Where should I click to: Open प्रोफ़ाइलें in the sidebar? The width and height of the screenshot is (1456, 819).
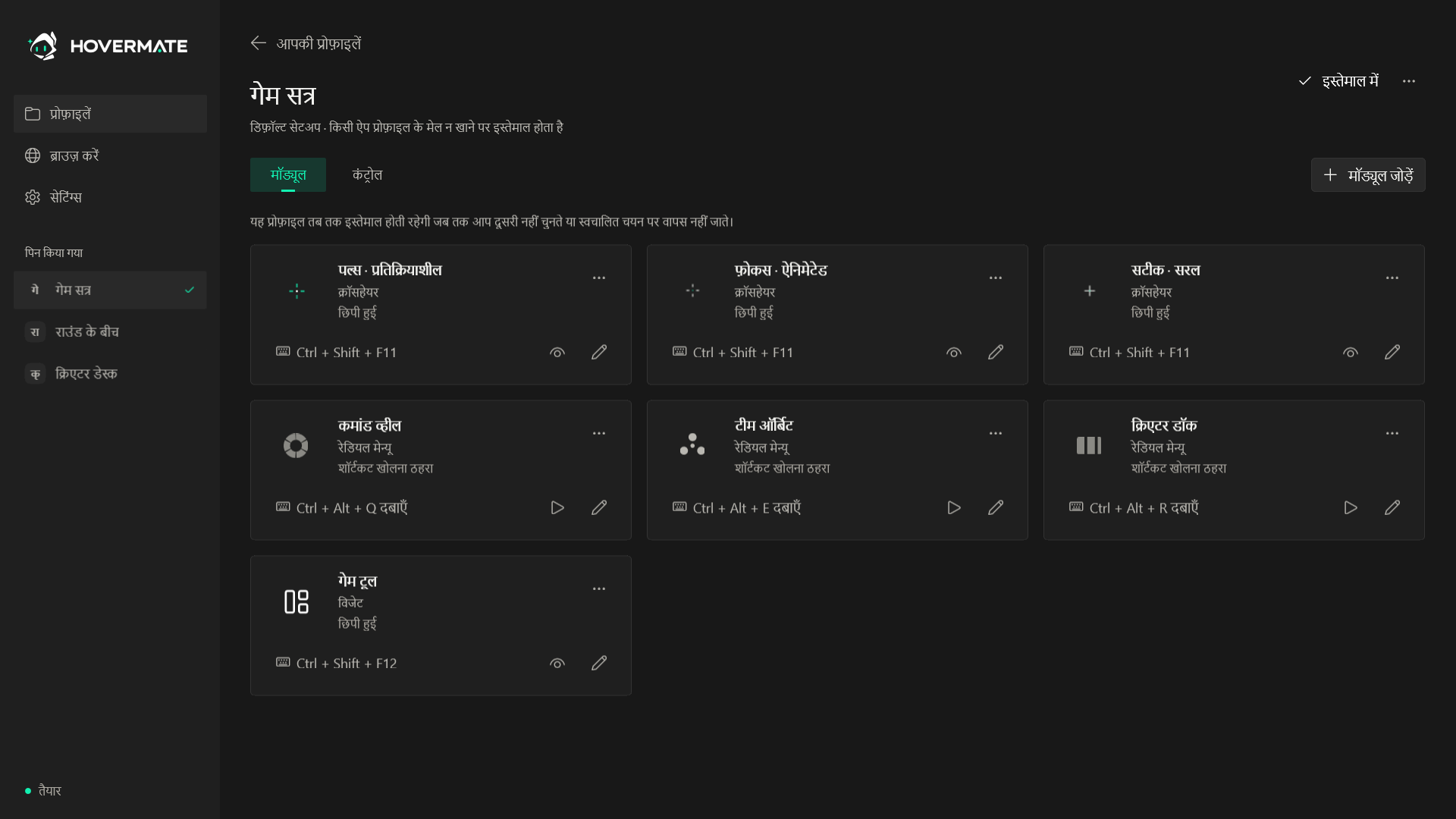(x=110, y=114)
